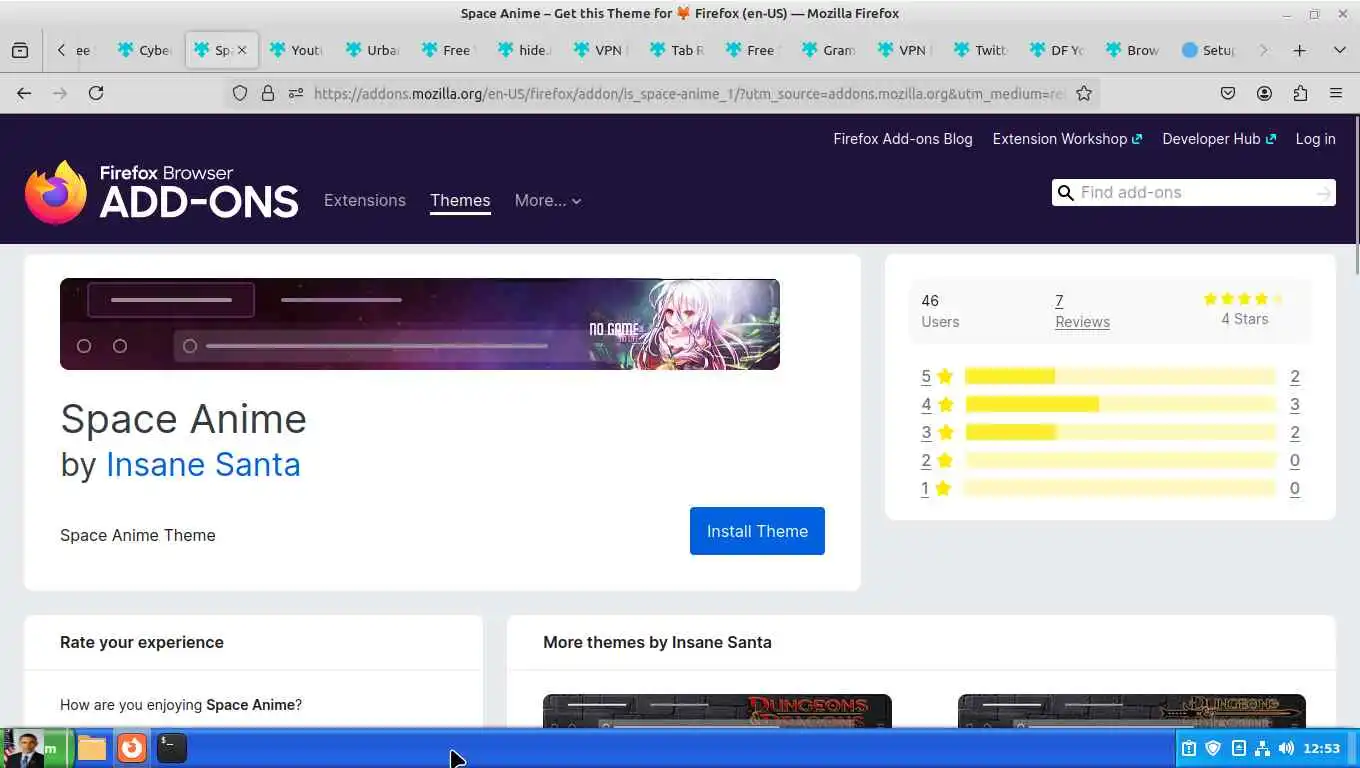Click the Install Theme button
1360x768 pixels.
[x=757, y=531]
